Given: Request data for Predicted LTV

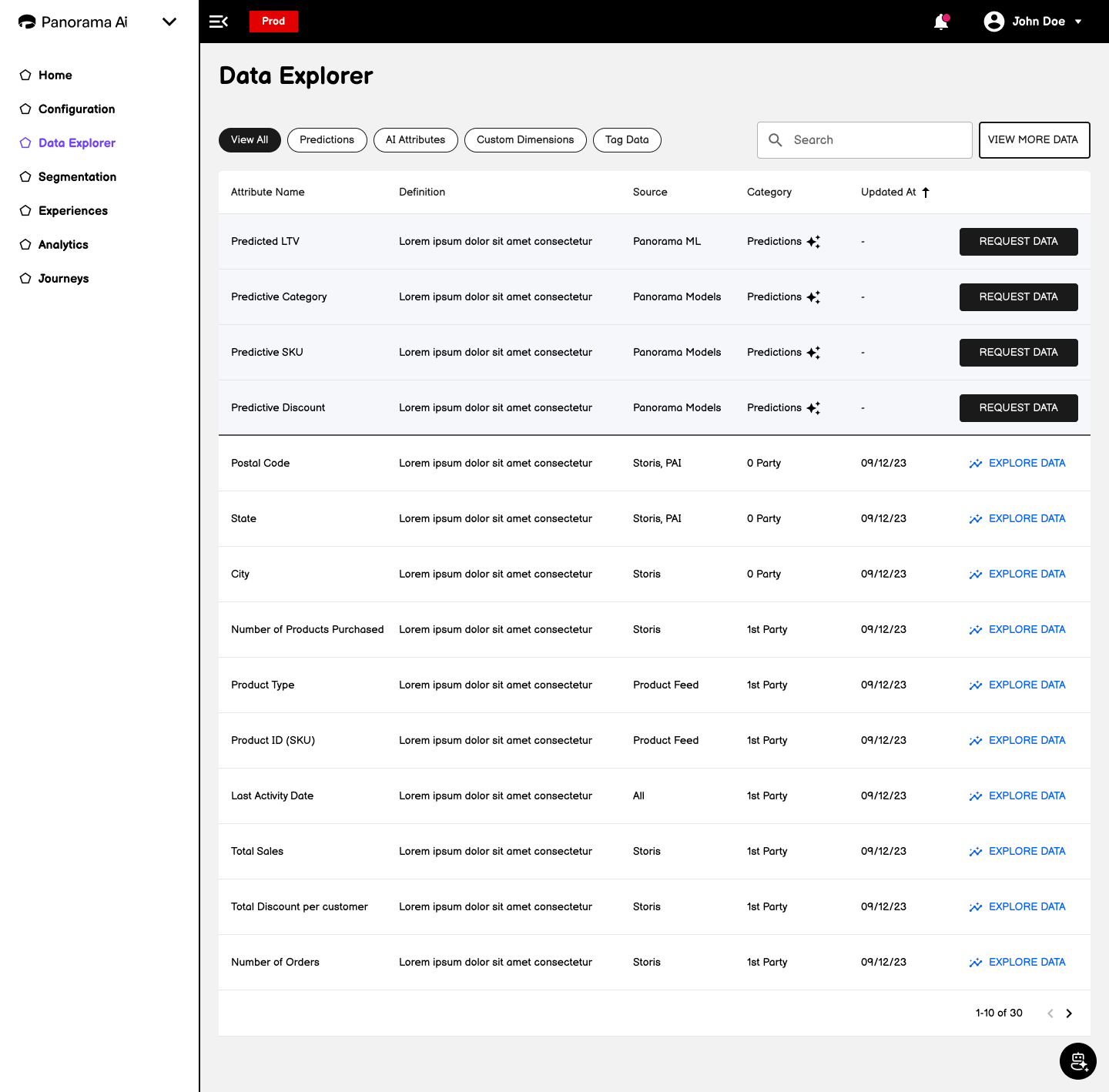Looking at the screenshot, I should point(1018,242).
